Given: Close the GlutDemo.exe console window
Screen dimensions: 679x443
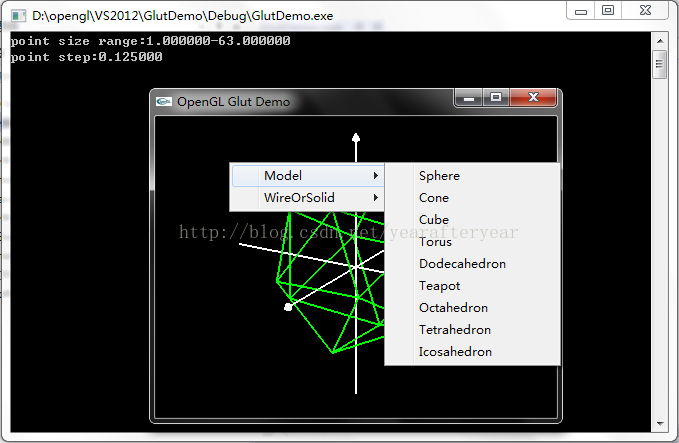Looking at the screenshot, I should pos(645,10).
